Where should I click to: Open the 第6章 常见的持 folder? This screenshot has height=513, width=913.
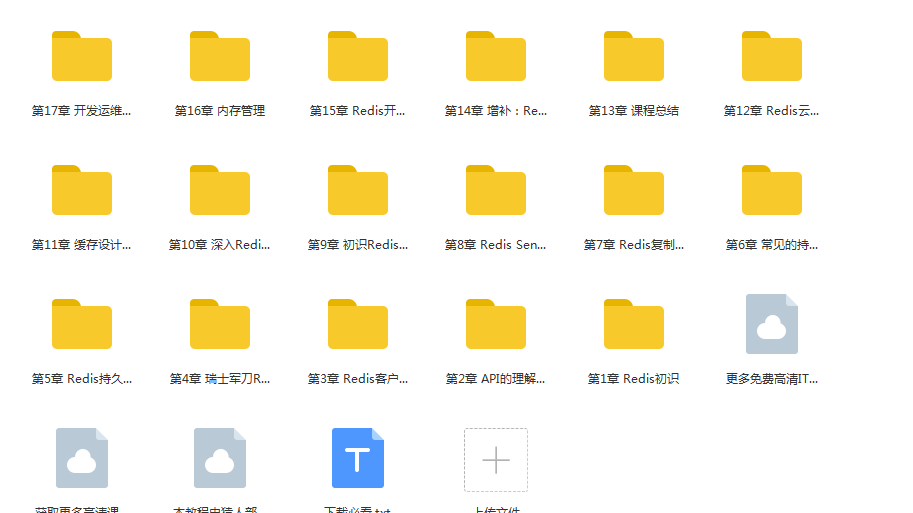[771, 191]
